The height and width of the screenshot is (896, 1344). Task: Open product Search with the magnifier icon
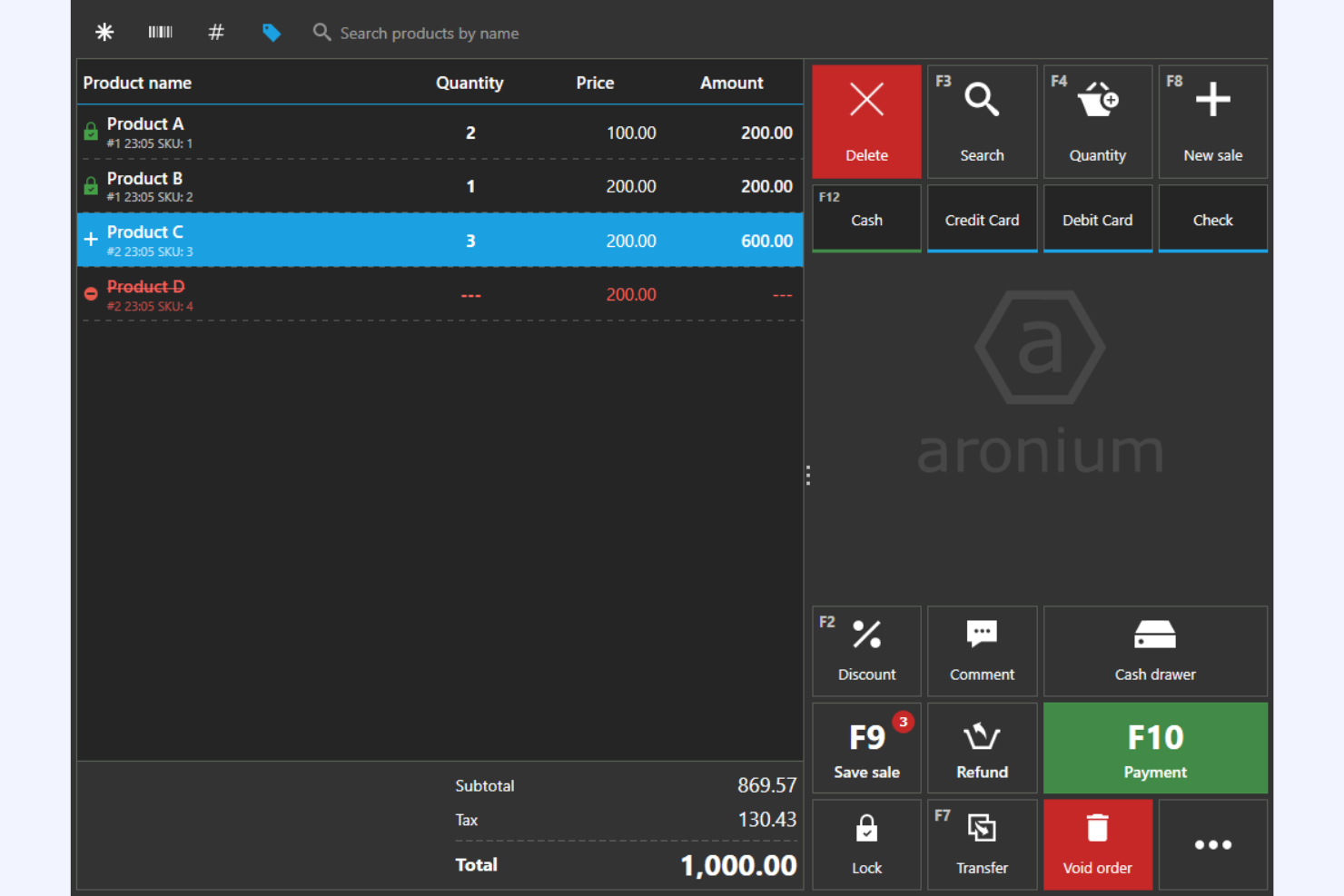982,121
